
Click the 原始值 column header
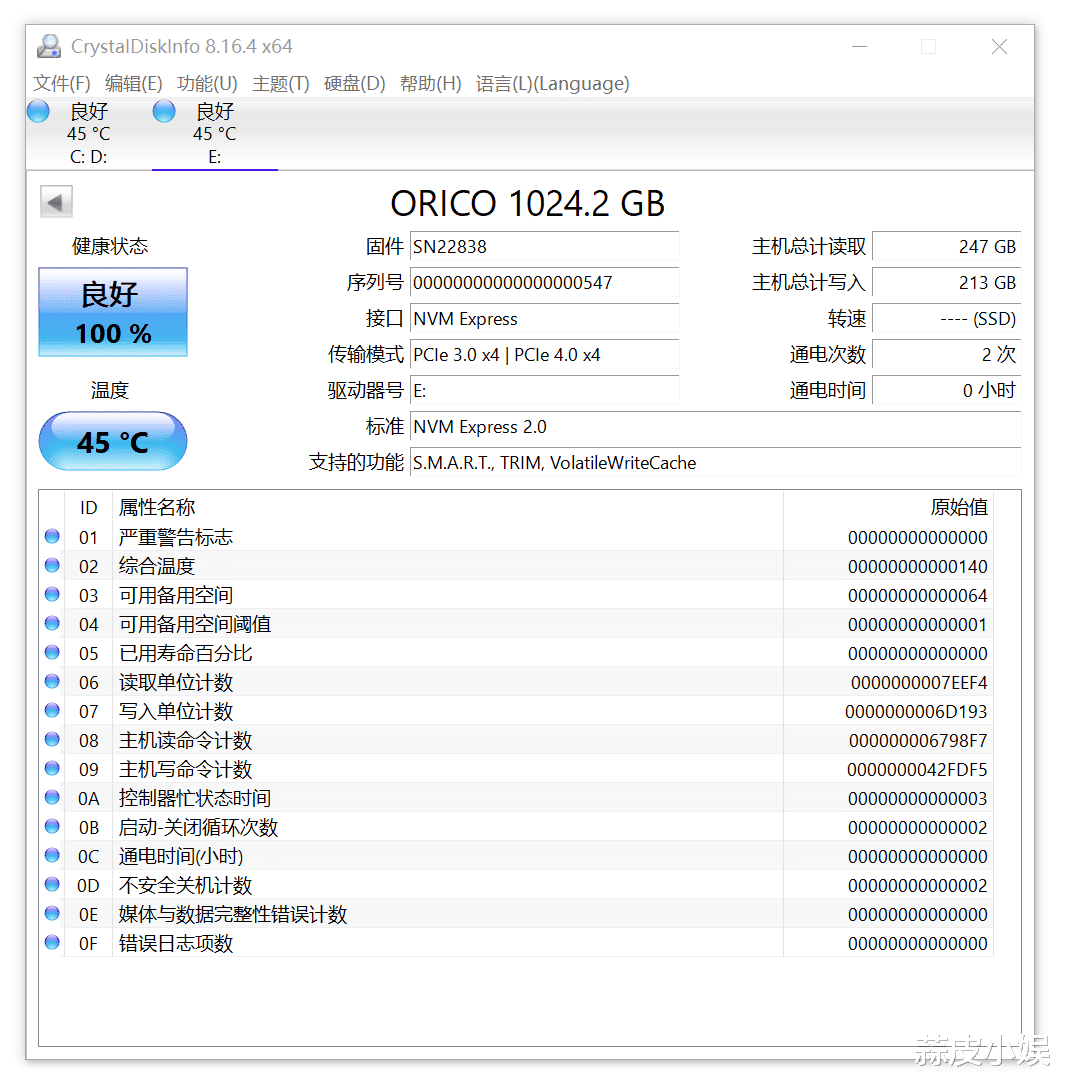889,507
